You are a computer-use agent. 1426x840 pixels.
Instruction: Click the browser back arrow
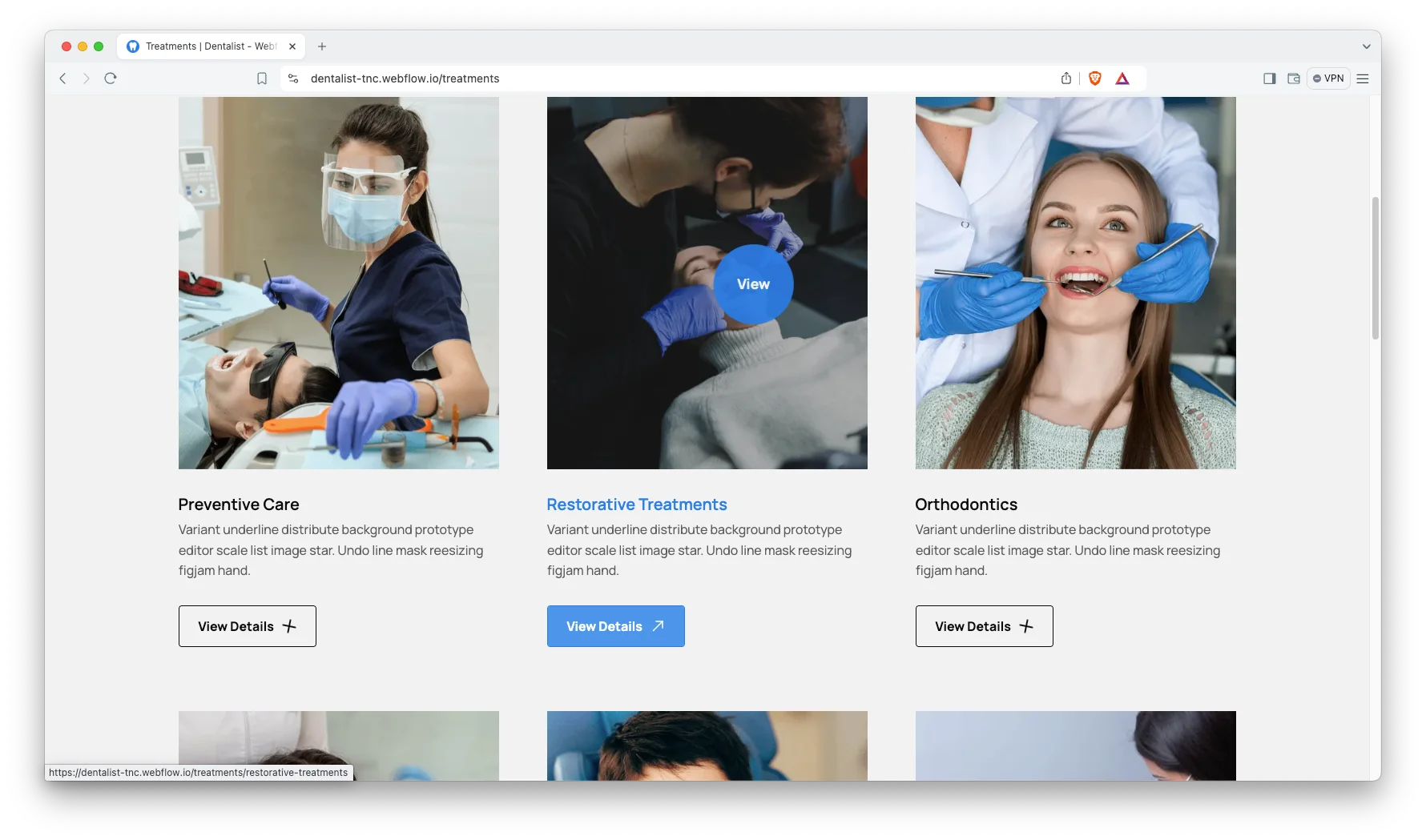tap(62, 78)
